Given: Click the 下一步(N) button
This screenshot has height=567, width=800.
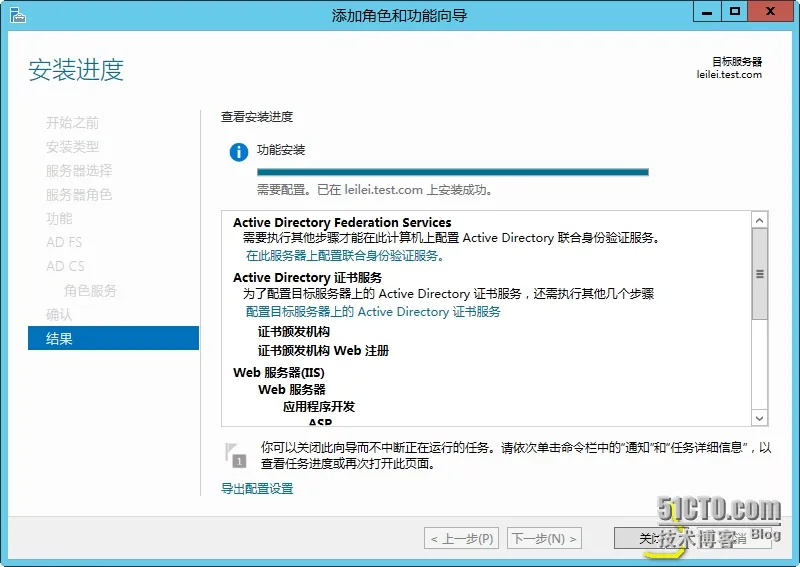Looking at the screenshot, I should (x=544, y=538).
